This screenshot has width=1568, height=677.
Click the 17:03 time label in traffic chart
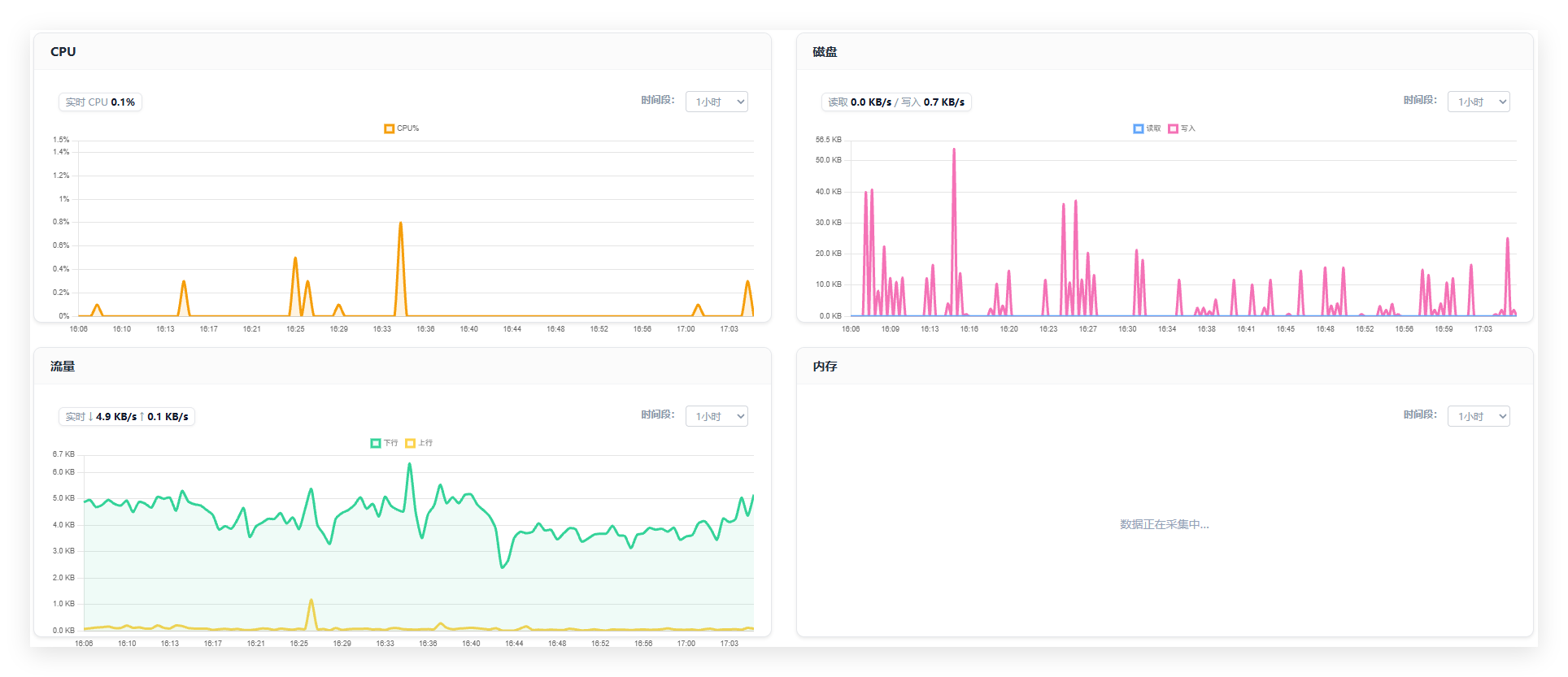click(729, 644)
